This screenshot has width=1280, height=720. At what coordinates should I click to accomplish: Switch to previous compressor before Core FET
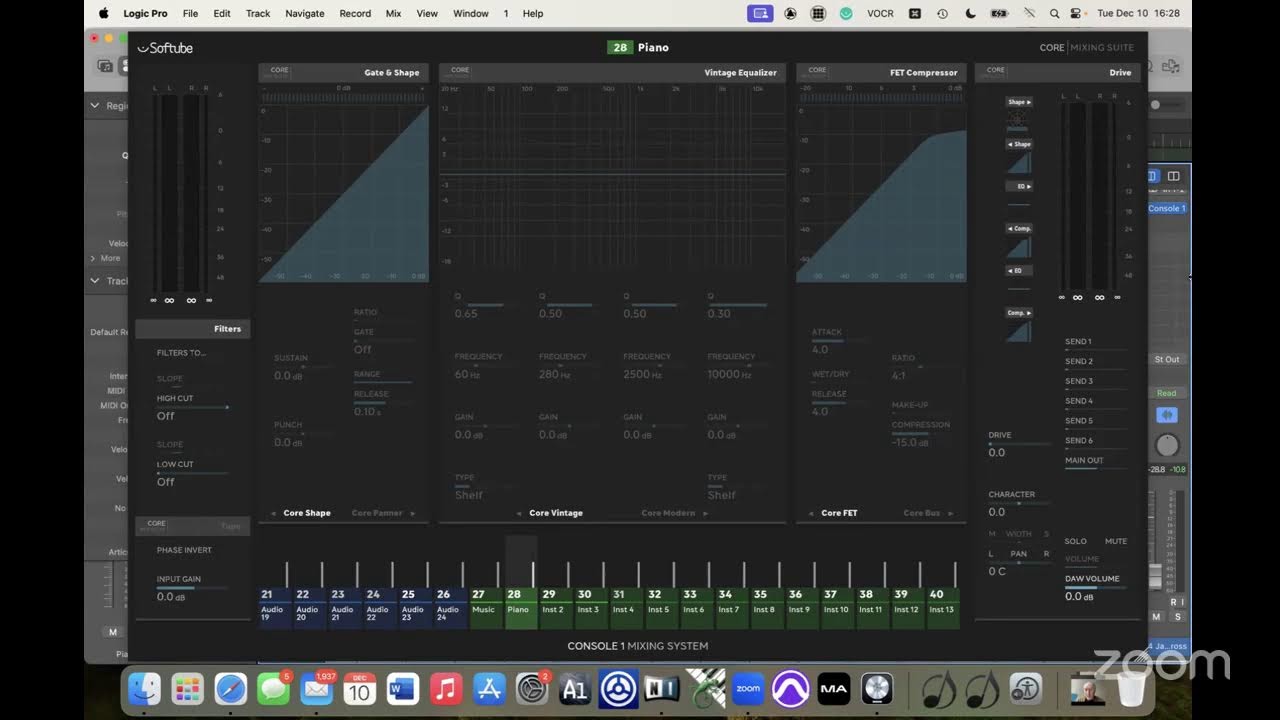click(812, 513)
